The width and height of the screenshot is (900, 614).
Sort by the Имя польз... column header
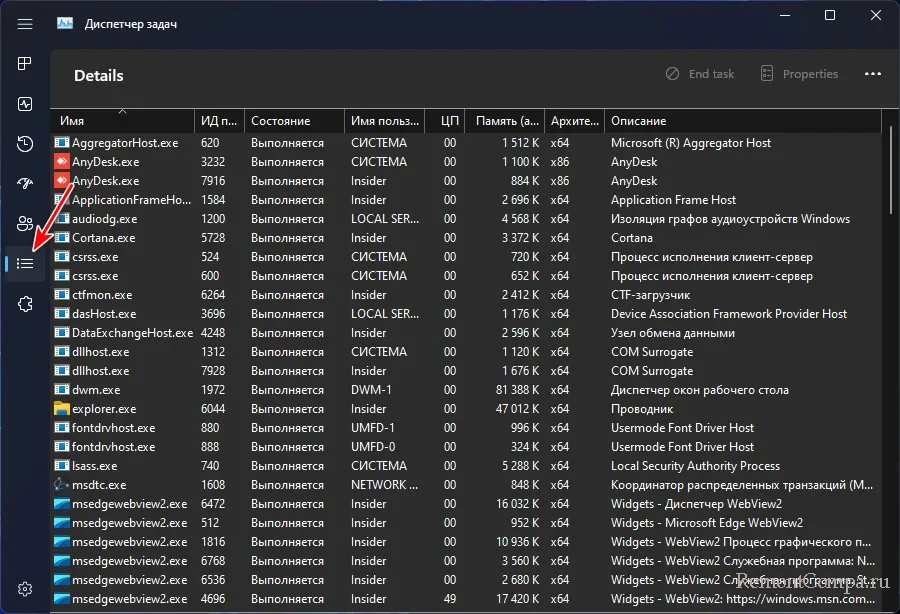[x=385, y=121]
